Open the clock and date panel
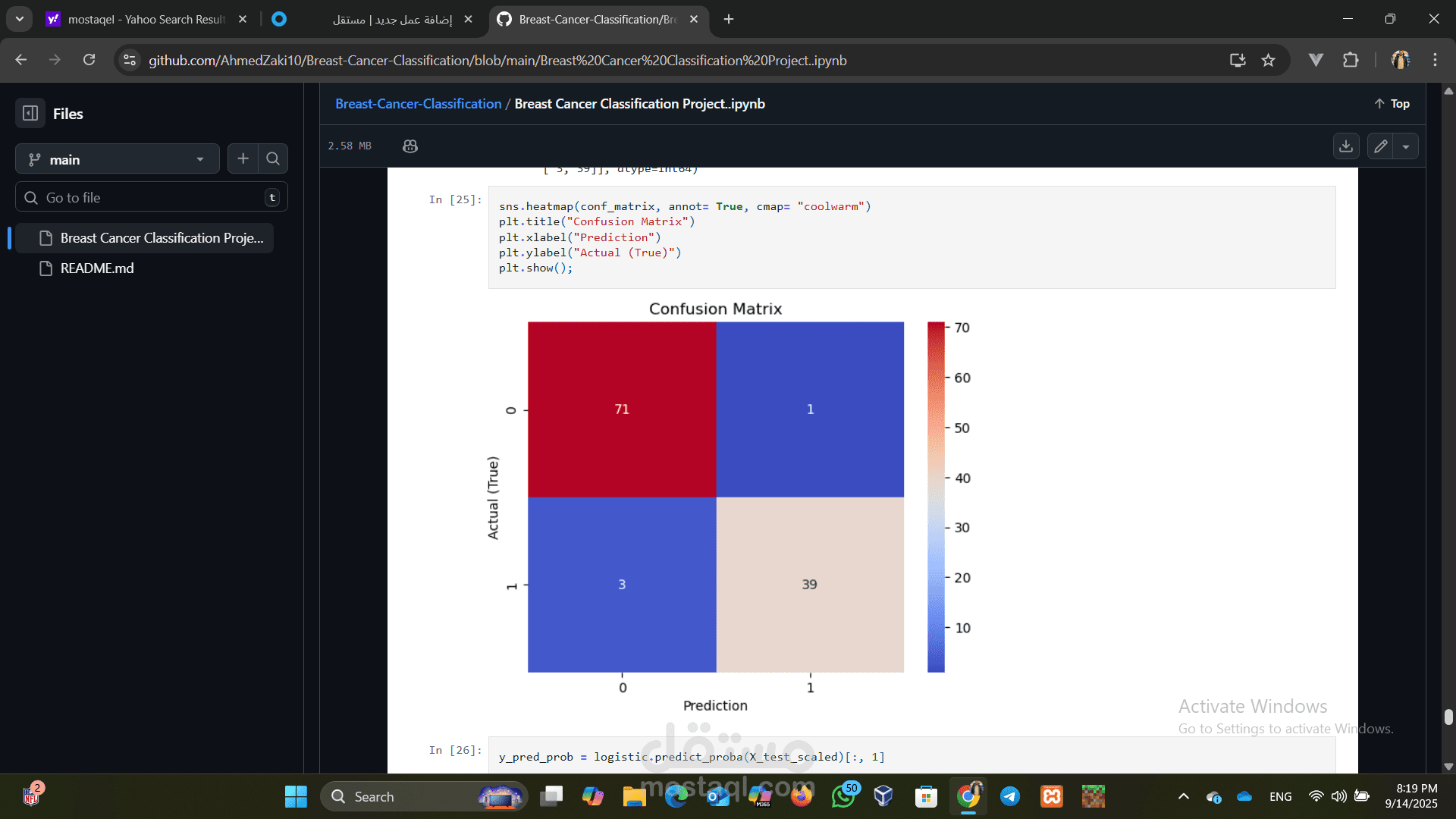1456x819 pixels. tap(1411, 796)
